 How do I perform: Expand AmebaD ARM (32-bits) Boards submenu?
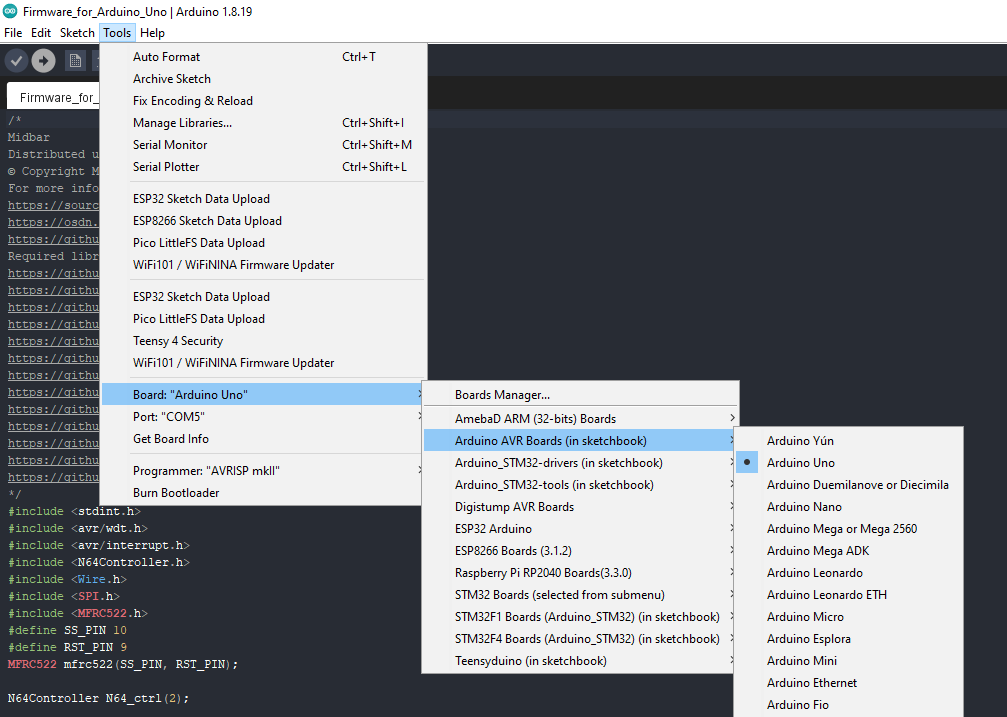[x=580, y=418]
